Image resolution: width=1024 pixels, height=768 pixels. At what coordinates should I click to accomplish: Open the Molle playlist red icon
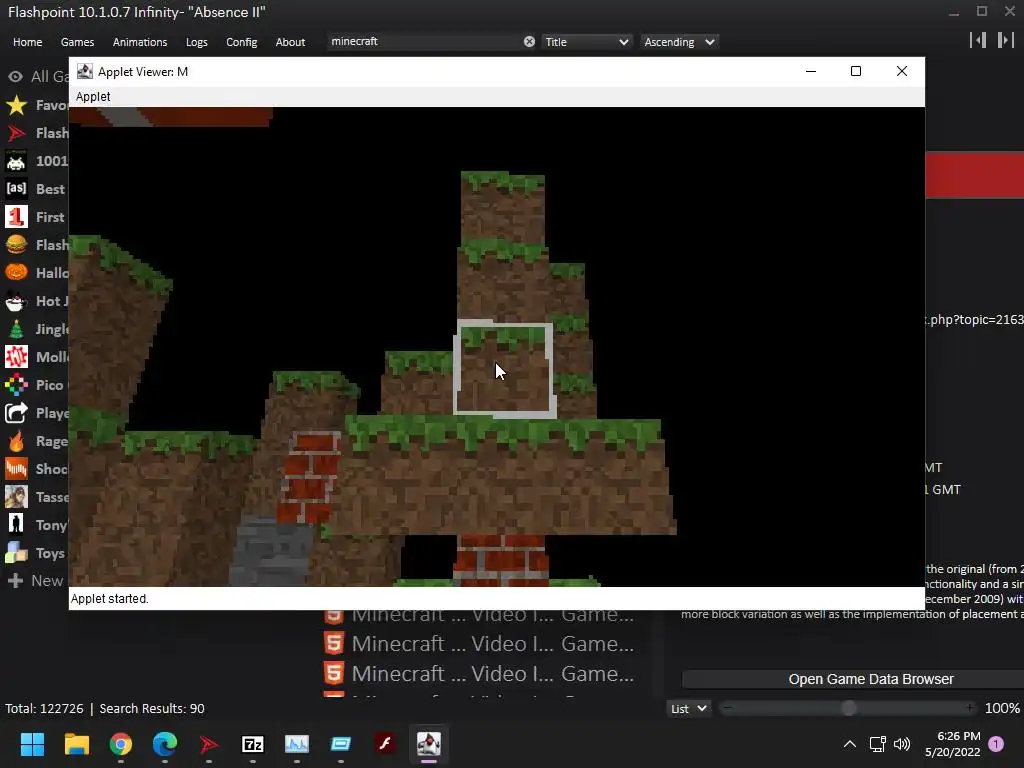(16, 357)
